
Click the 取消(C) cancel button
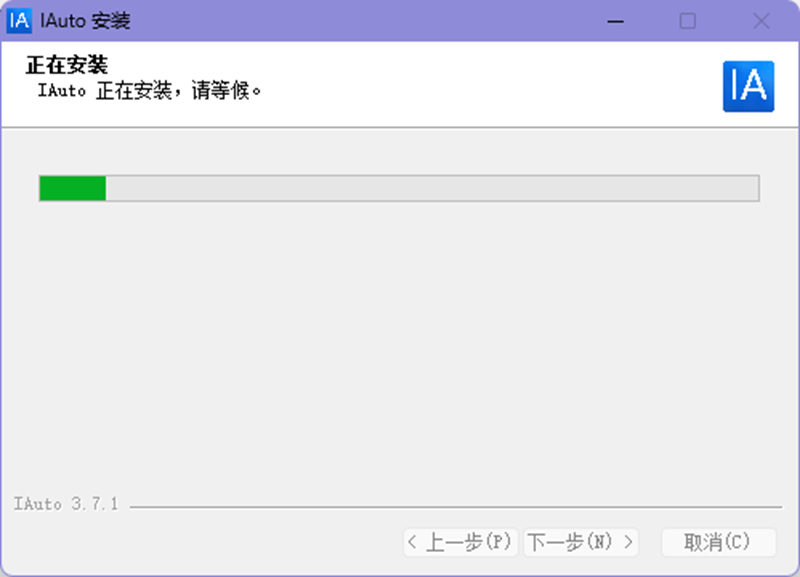point(718,542)
